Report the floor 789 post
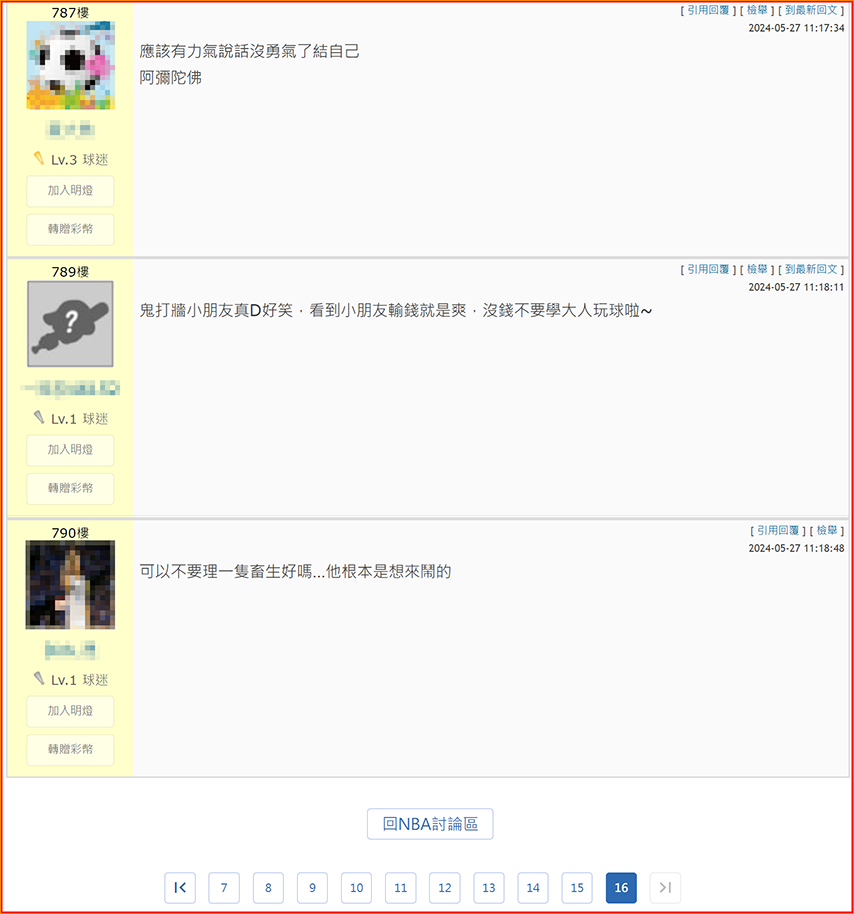Screen dimensions: 854x914 click(757, 269)
